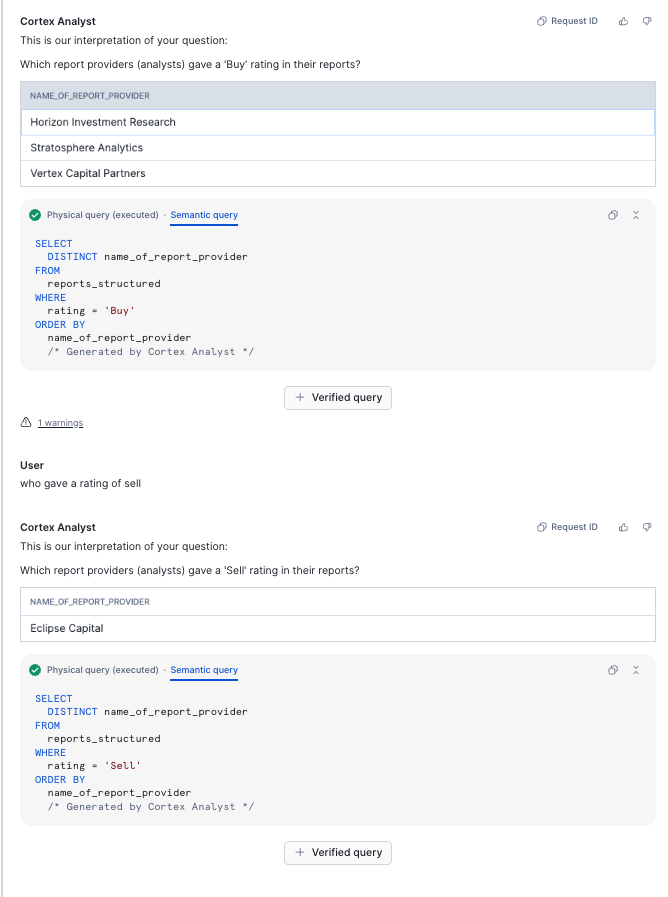Click the Eclipse Capital result cell

coord(67,628)
